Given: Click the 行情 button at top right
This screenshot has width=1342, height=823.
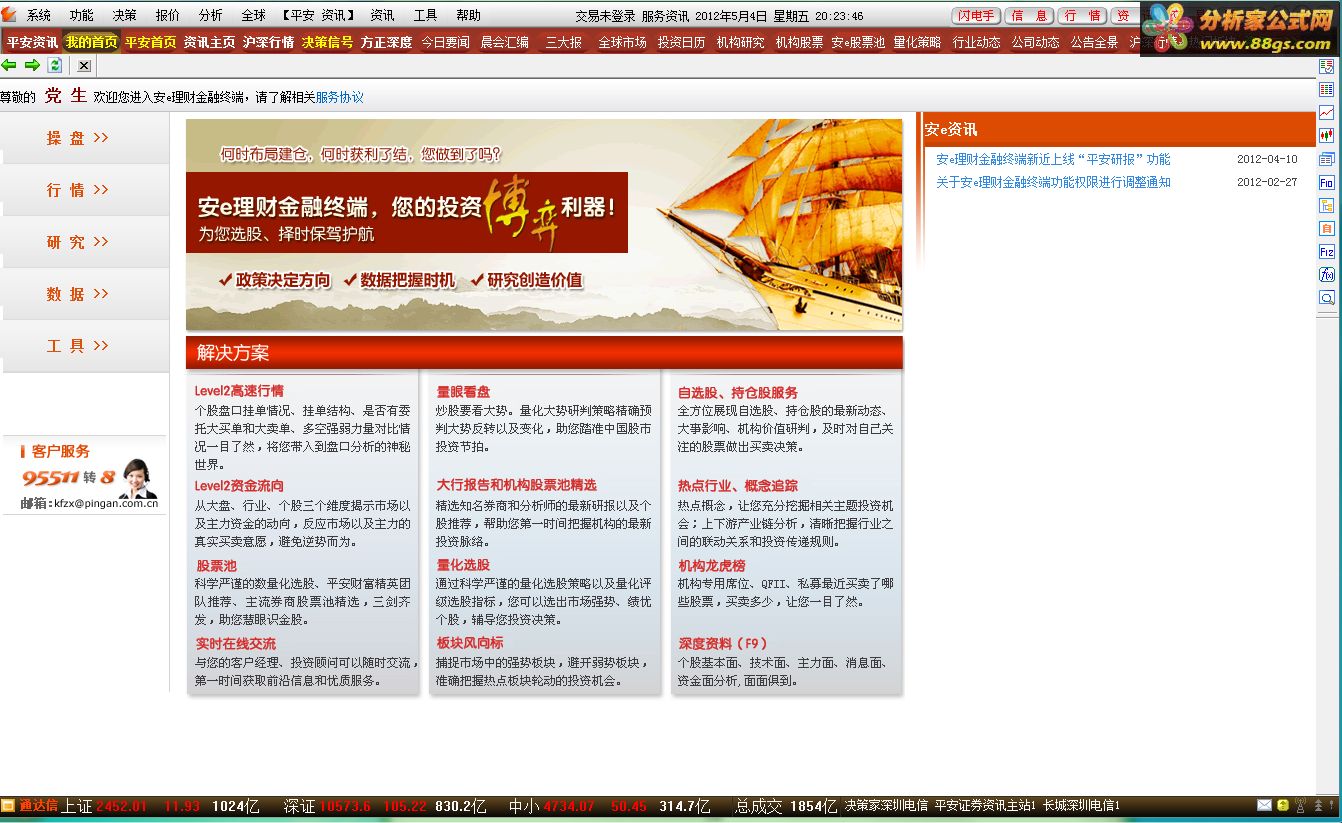Looking at the screenshot, I should point(1082,15).
